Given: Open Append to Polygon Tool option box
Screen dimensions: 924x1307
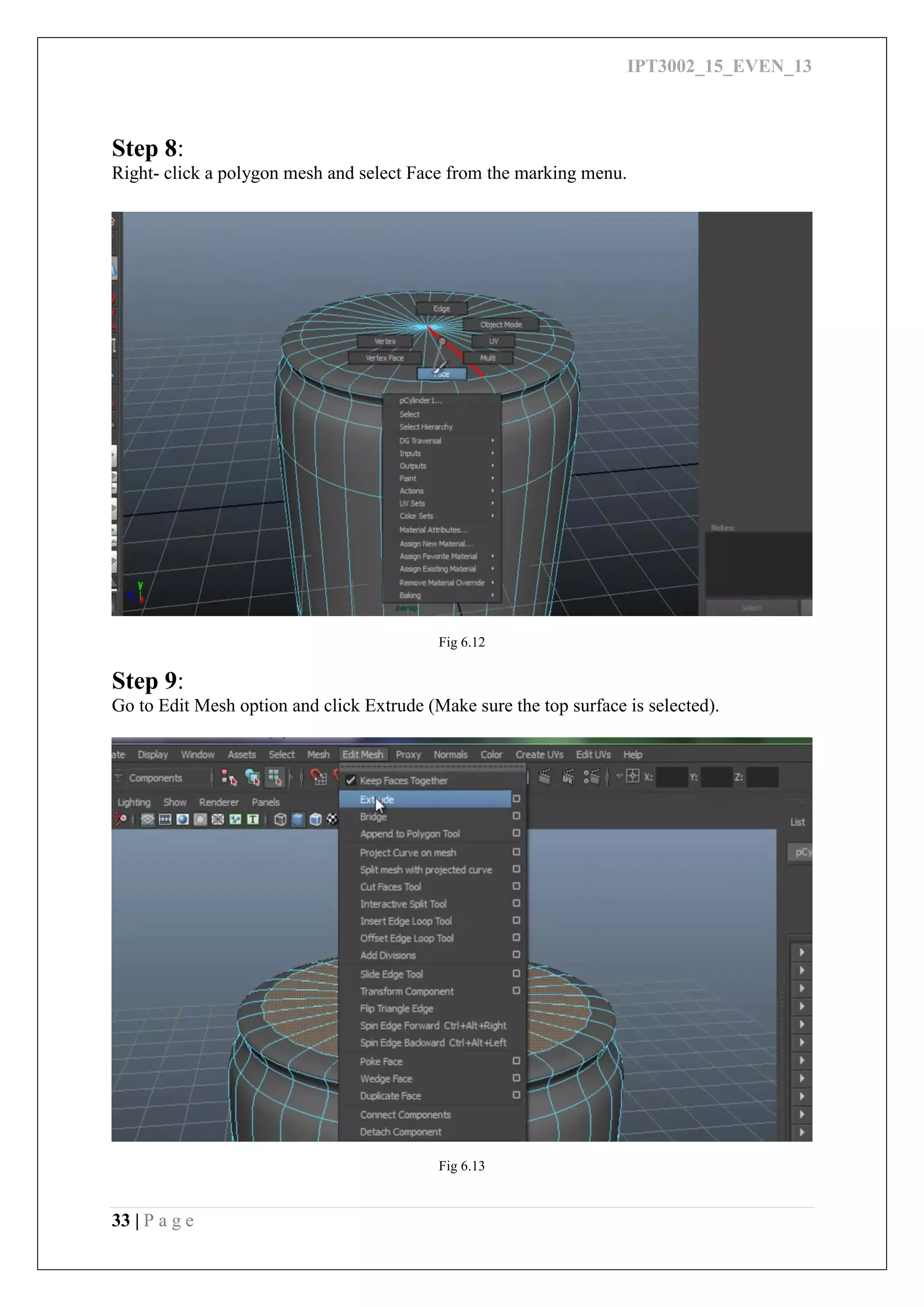Looking at the screenshot, I should [516, 833].
